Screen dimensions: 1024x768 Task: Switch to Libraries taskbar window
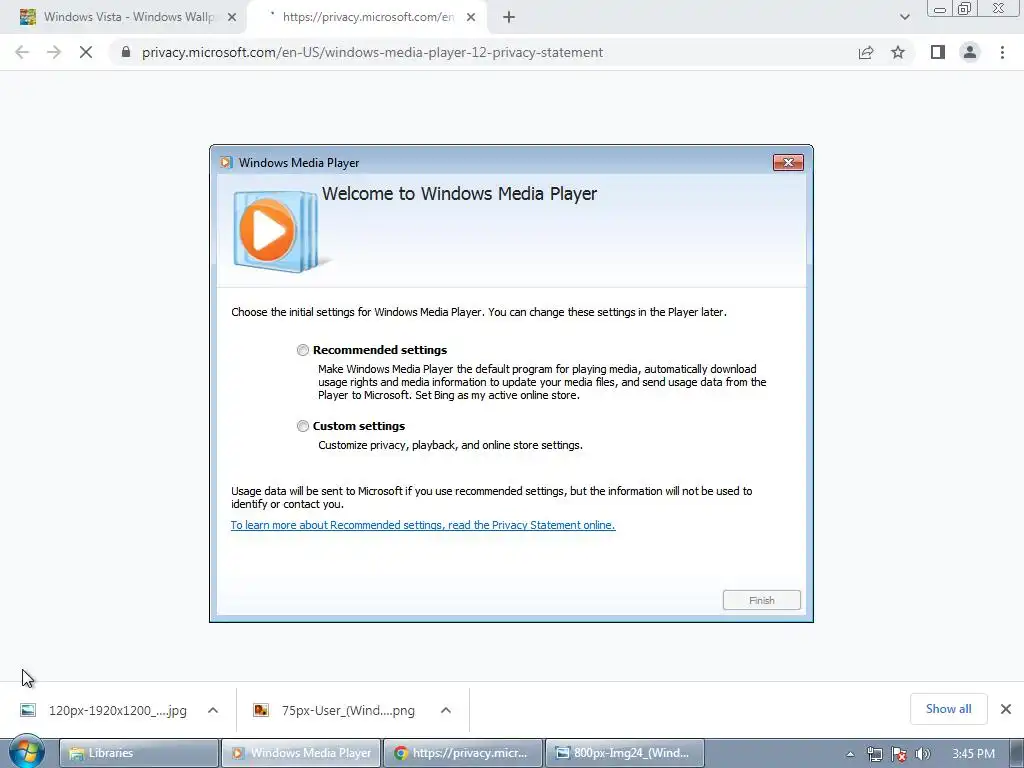click(x=138, y=753)
